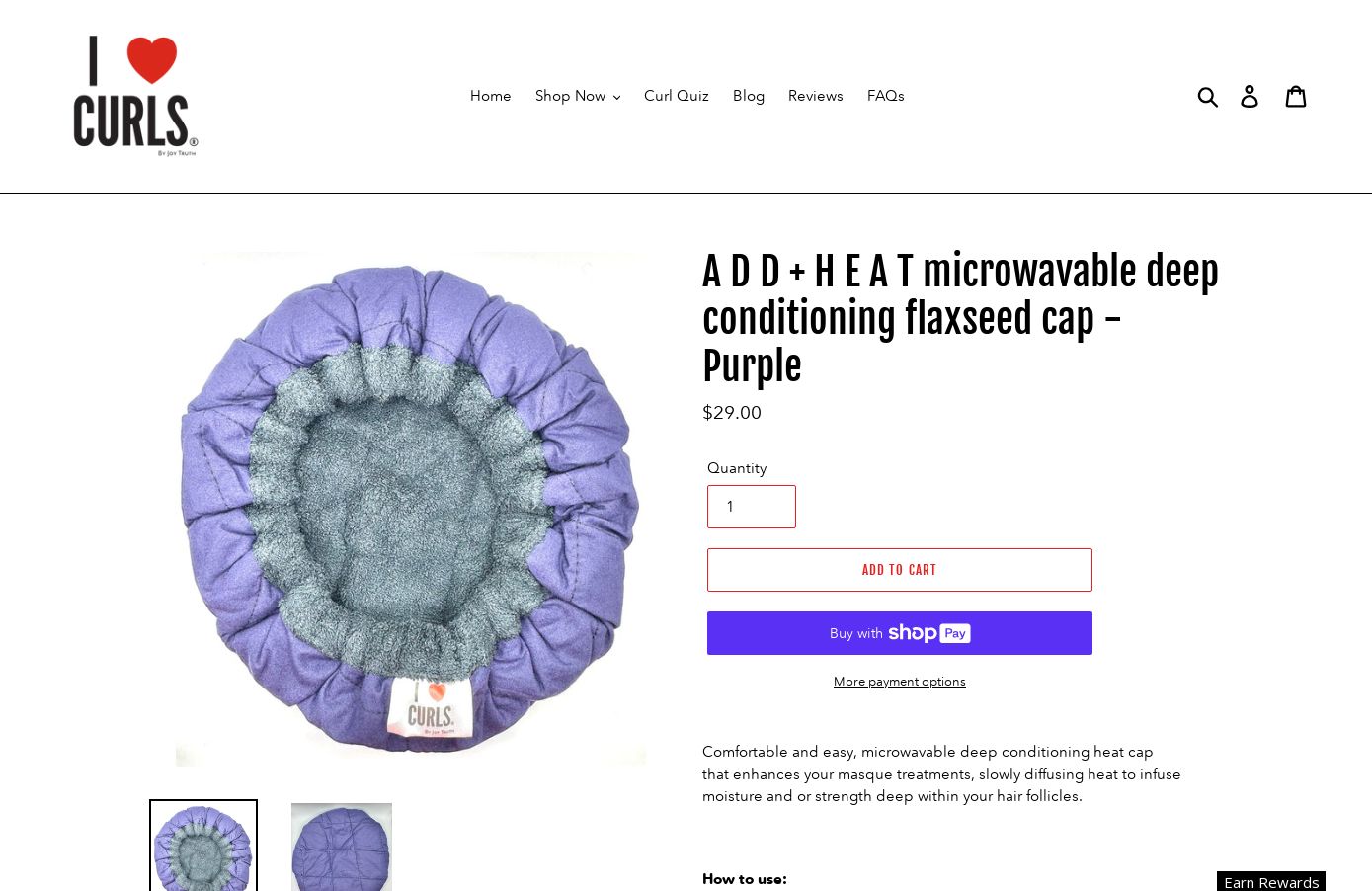Screen dimensions: 1372x891
Task: Open More payment options link
Action: tap(900, 682)
